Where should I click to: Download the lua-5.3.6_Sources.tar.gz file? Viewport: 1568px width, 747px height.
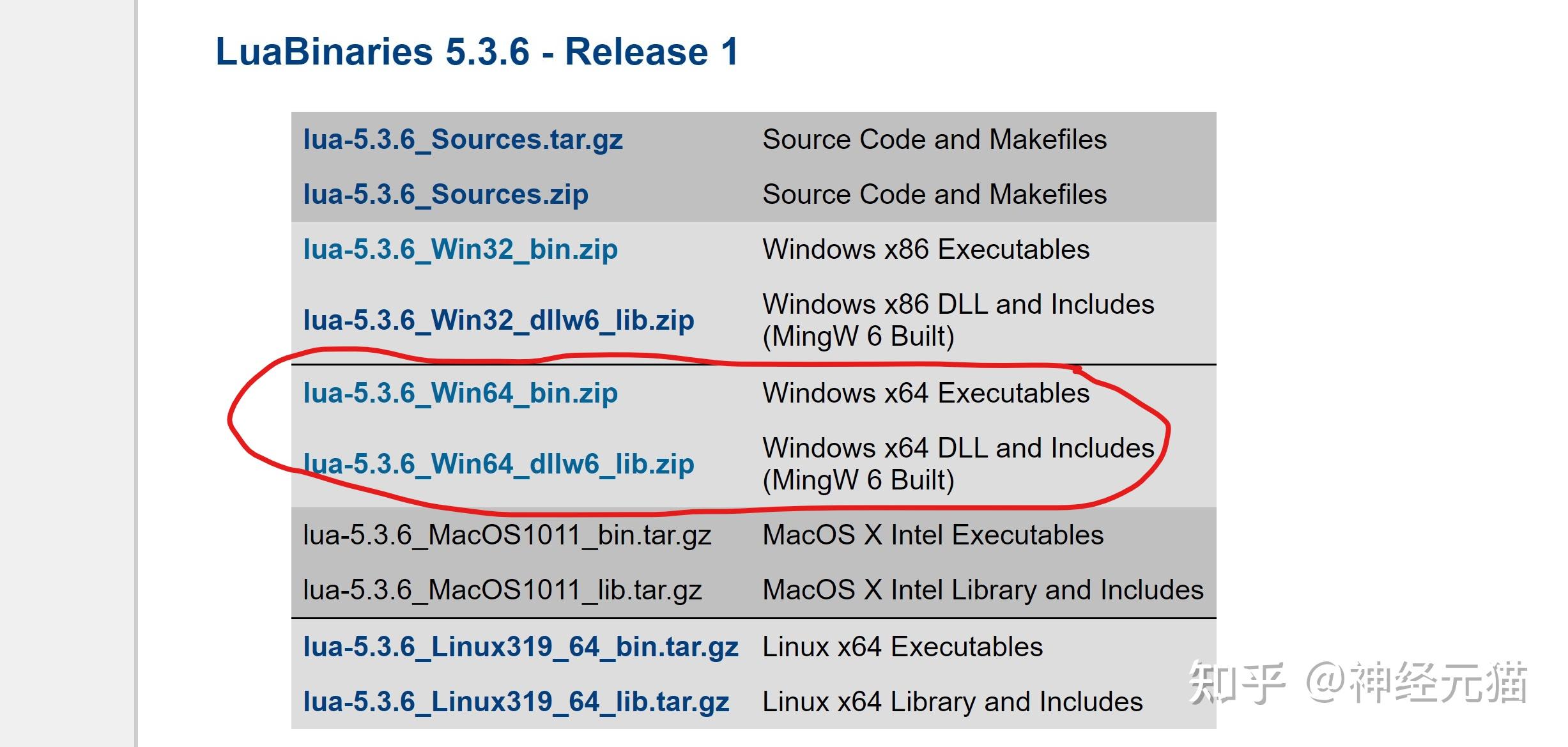pyautogui.click(x=463, y=139)
